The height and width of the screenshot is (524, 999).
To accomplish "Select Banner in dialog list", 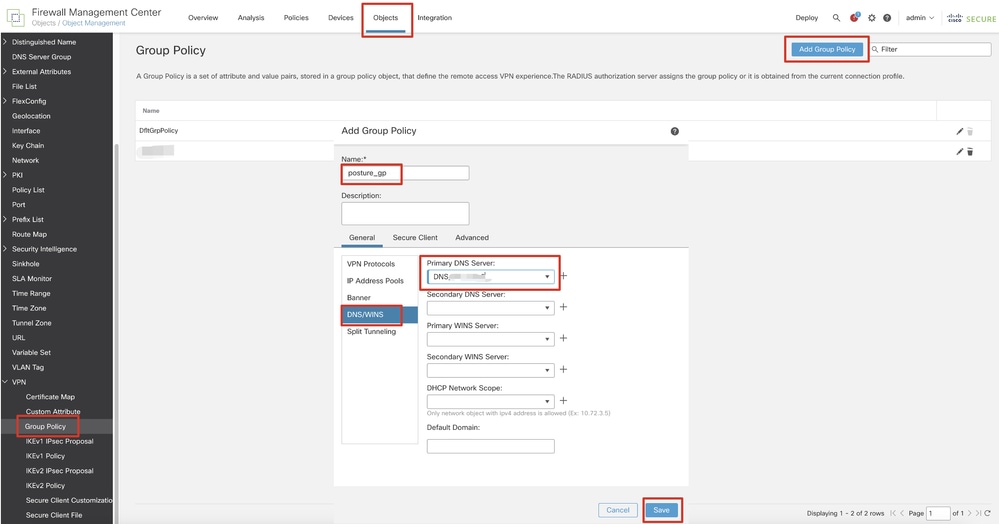I will click(359, 298).
